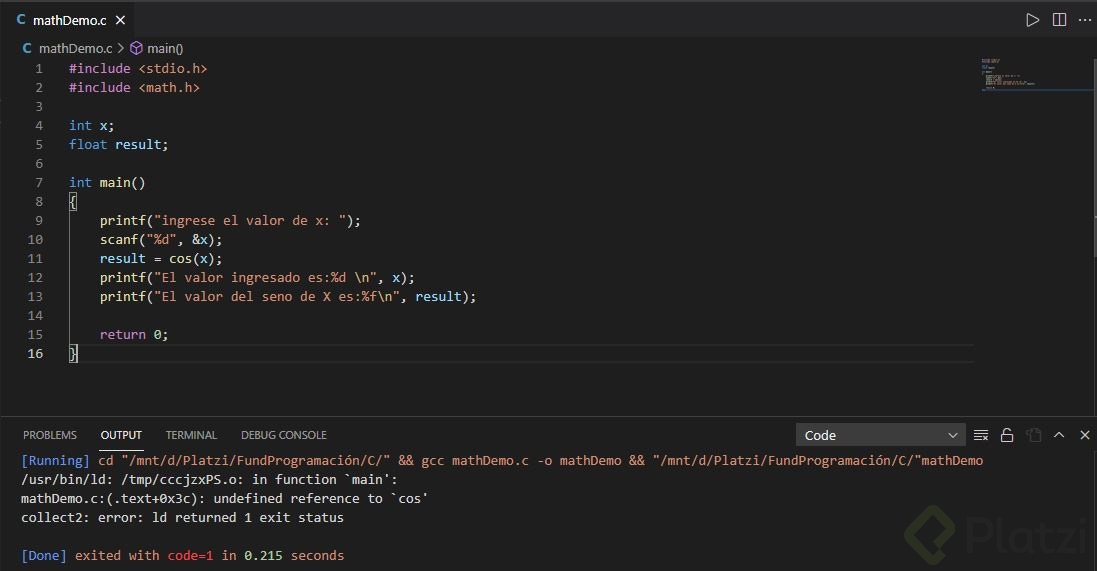The image size is (1097, 571).
Task: Run the code with the play icon
Action: [1033, 20]
